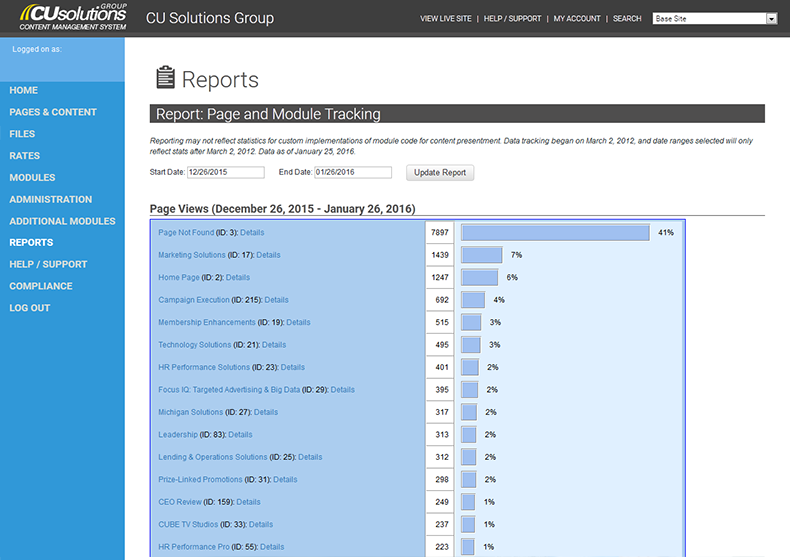
Task: Open CEO Review page link
Action: click(x=179, y=502)
